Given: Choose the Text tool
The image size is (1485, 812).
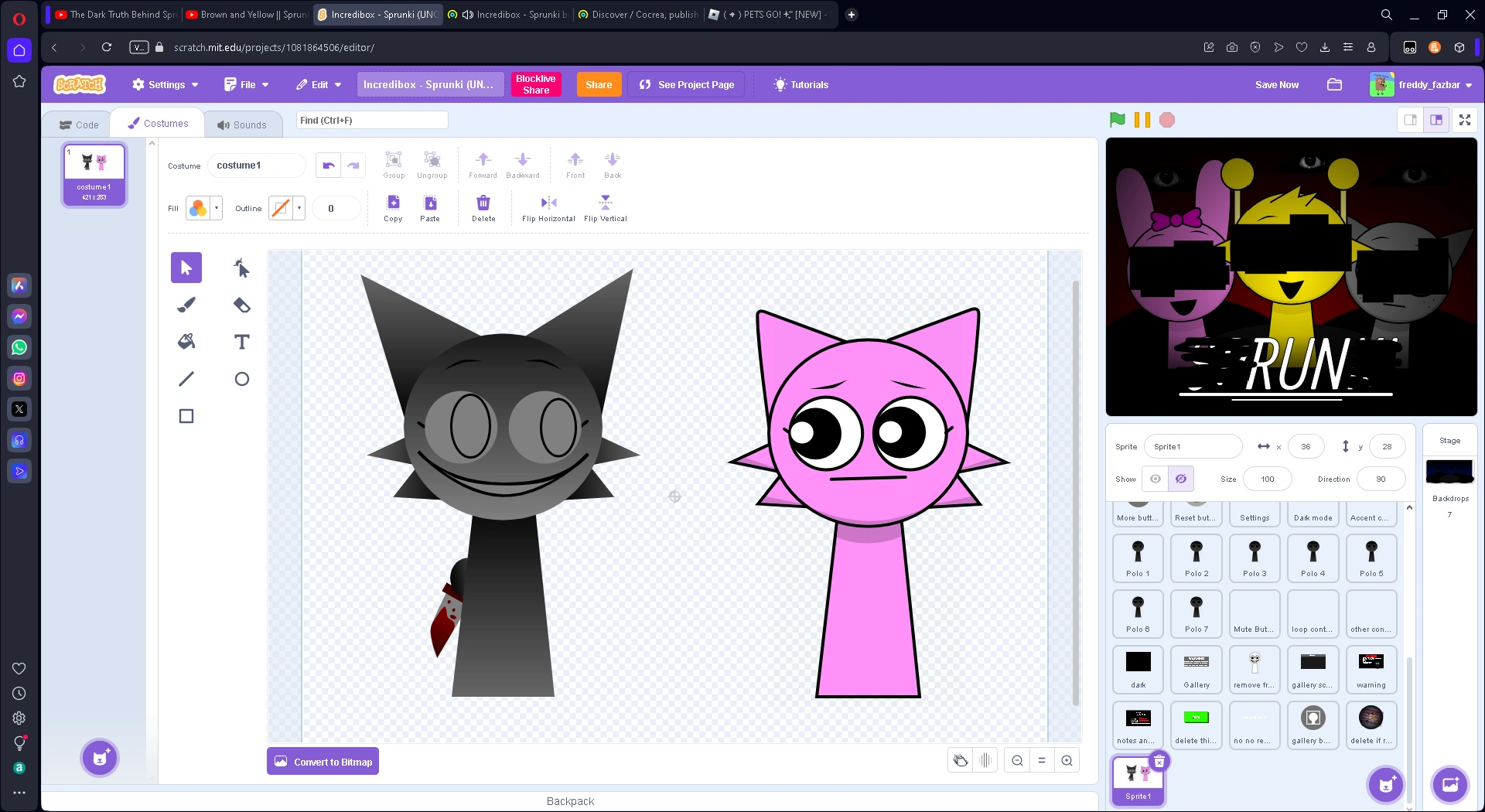Looking at the screenshot, I should pos(241,341).
